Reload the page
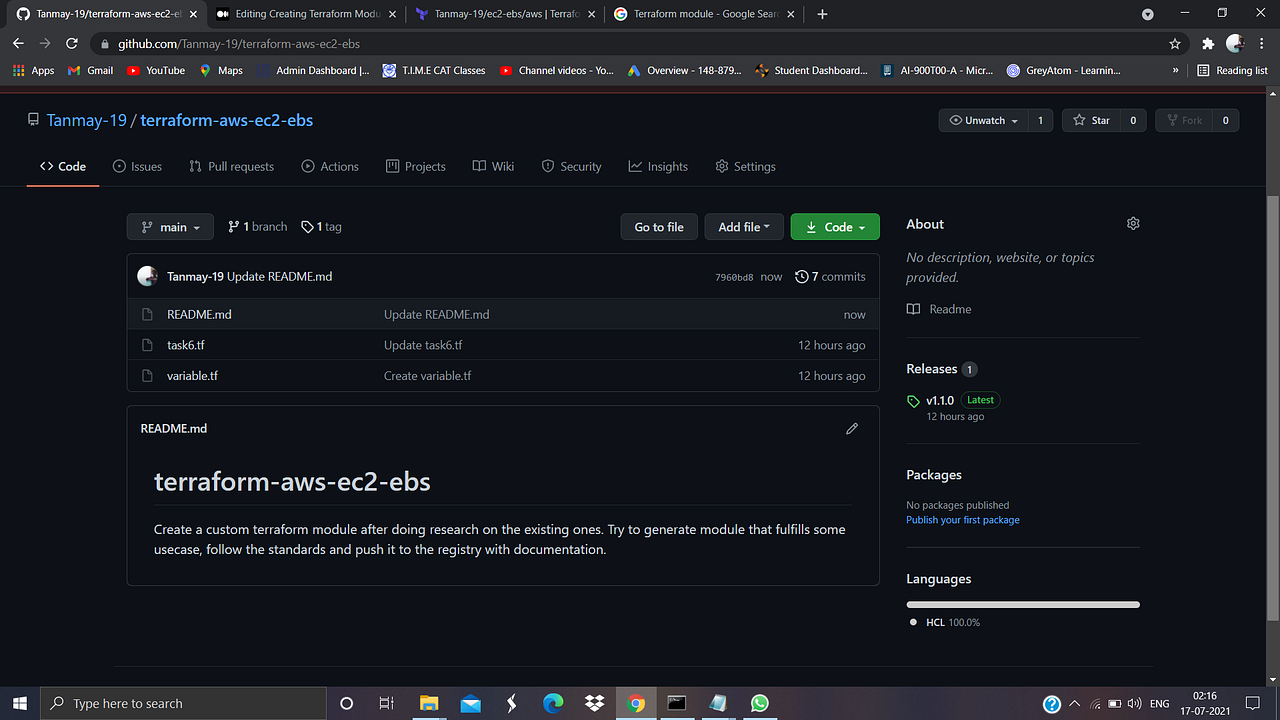1280x720 pixels. 71,44
